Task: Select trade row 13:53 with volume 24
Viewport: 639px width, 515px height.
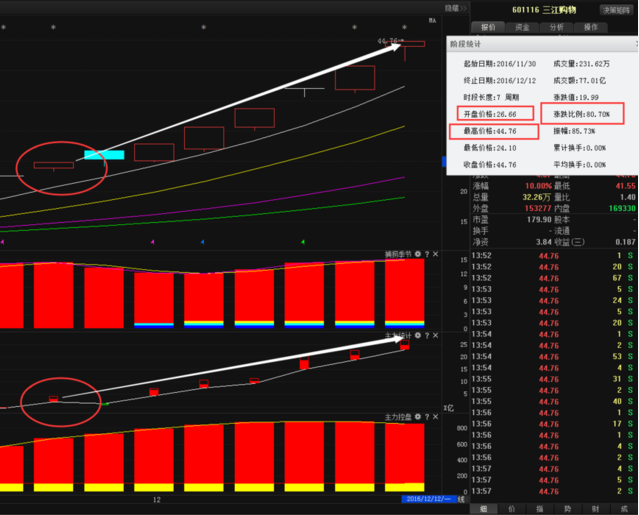Action: pos(553,301)
